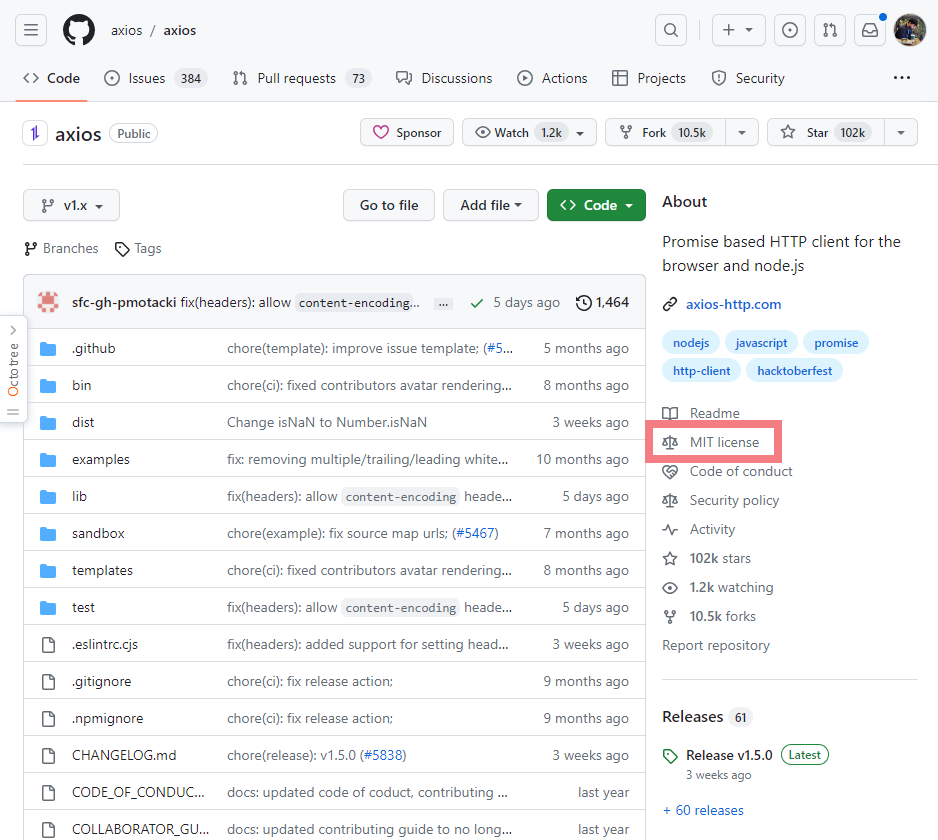Open the .eslintrc.cjs file icon
This screenshot has width=938, height=840.
pyautogui.click(x=48, y=644)
